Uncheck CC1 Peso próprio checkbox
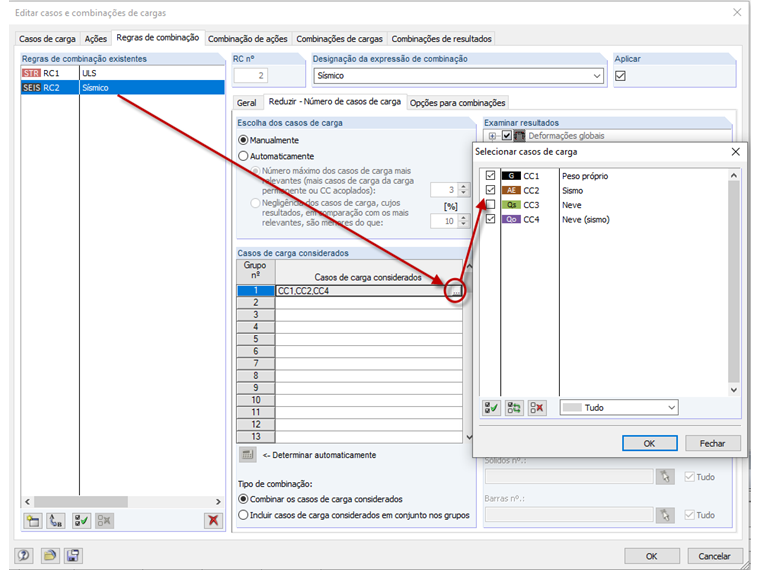Image resolution: width=760 pixels, height=570 pixels. click(491, 175)
